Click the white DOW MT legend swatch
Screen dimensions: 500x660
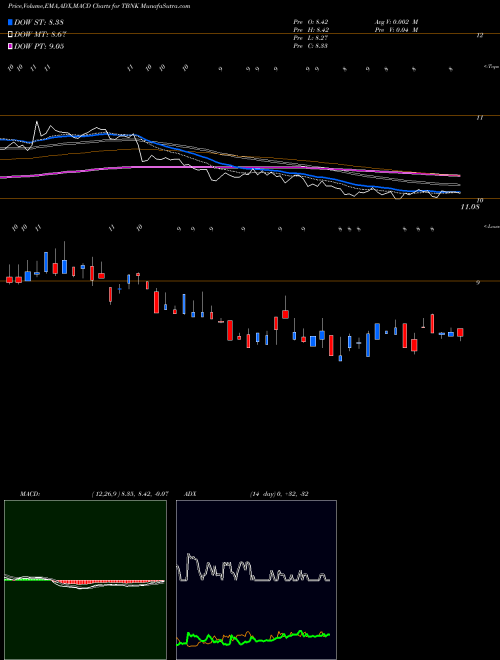click(x=10, y=35)
